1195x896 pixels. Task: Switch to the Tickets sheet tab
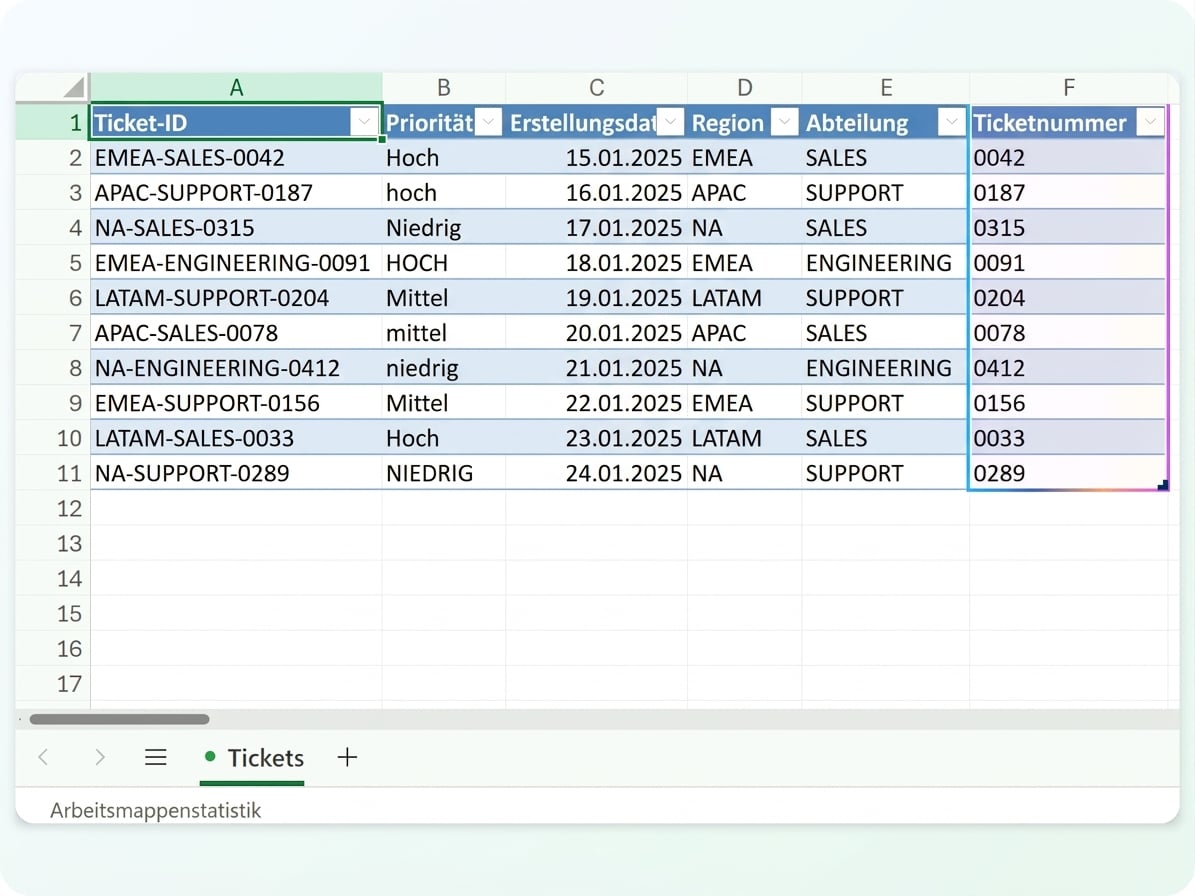[252, 758]
